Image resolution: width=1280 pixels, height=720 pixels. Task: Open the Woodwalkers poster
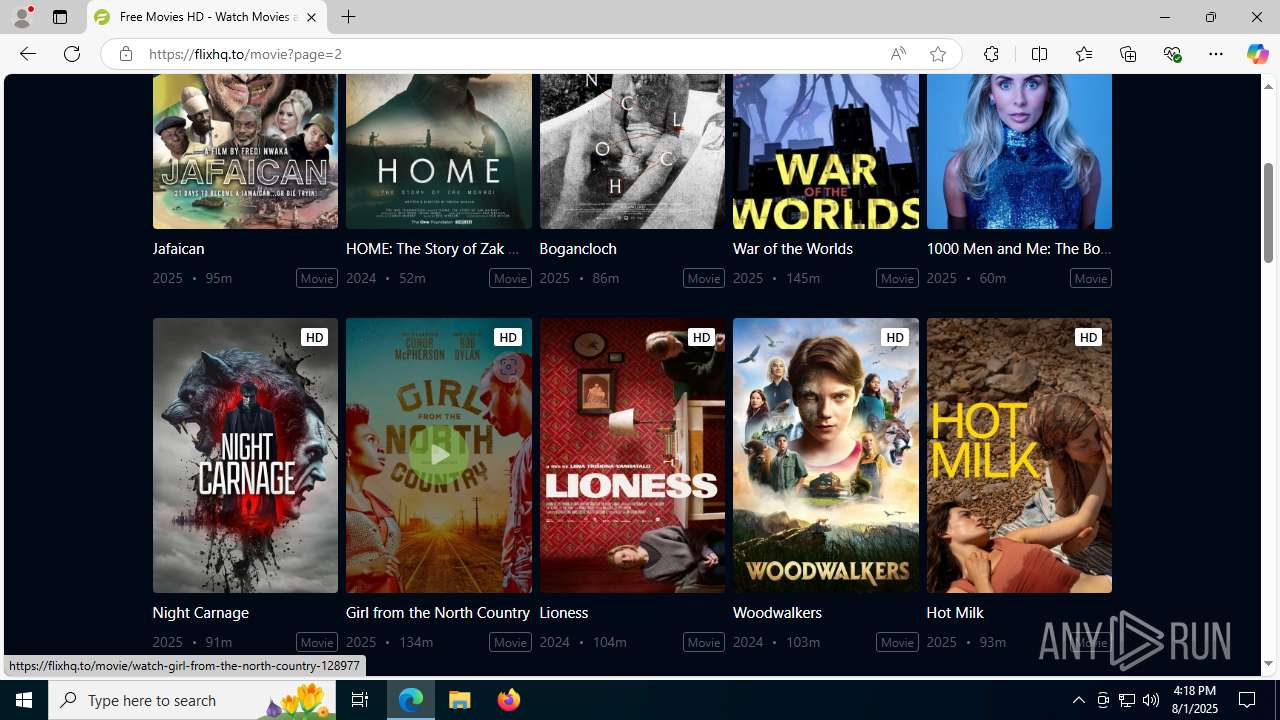[825, 455]
